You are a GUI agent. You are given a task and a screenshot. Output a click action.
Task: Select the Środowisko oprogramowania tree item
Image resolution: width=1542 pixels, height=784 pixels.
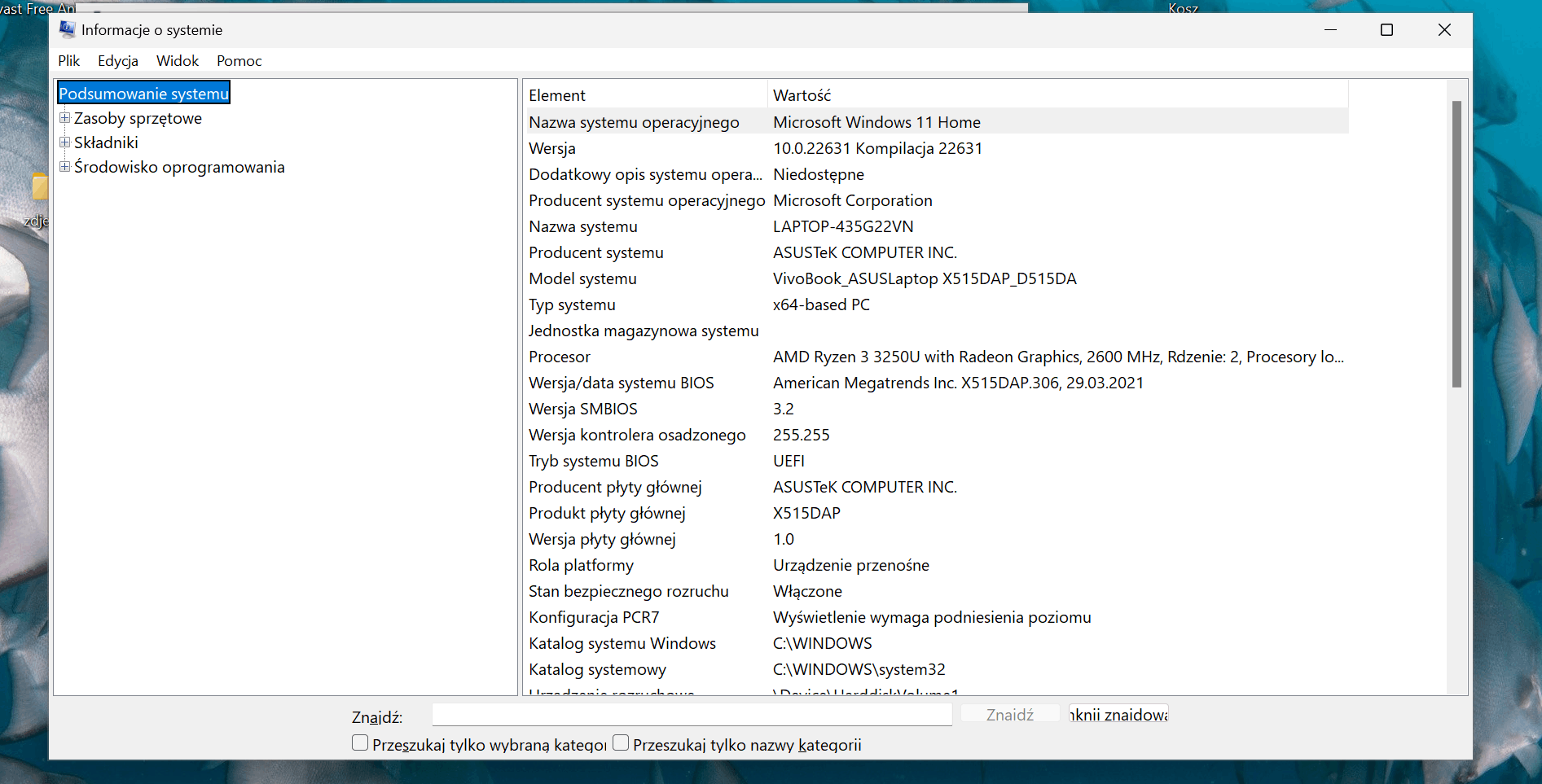point(179,167)
